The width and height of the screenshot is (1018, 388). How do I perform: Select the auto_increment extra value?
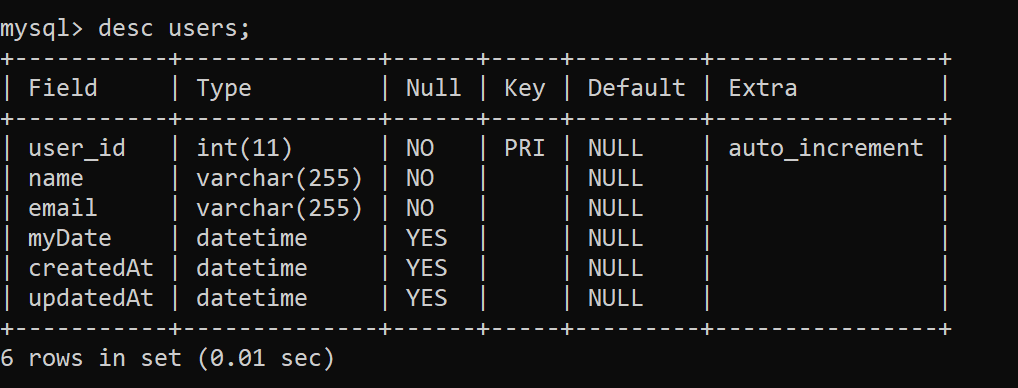click(825, 149)
